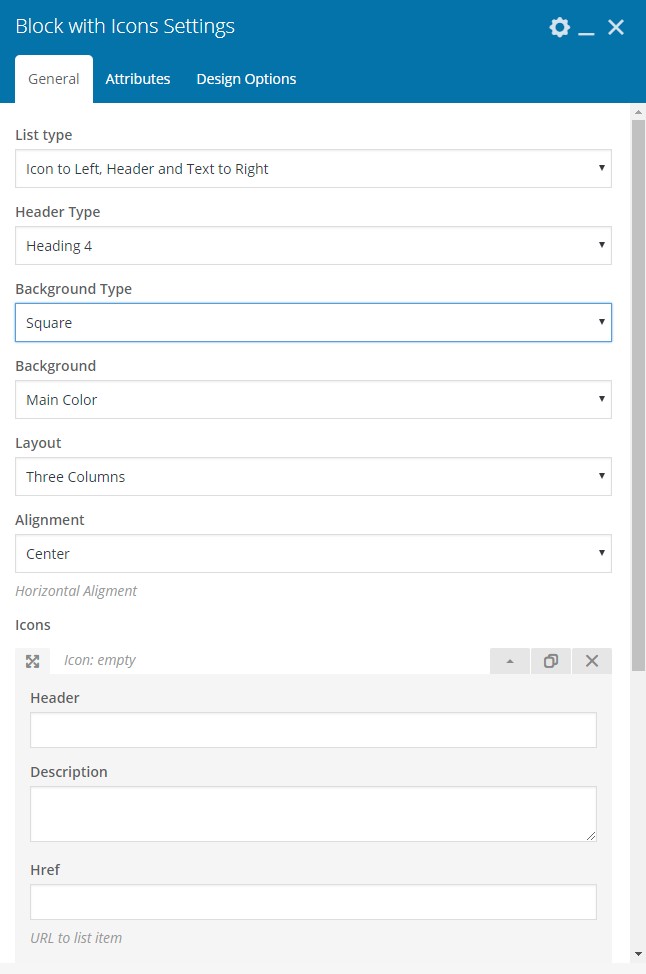Switch to the General tab
This screenshot has height=974, width=646.
tap(54, 79)
